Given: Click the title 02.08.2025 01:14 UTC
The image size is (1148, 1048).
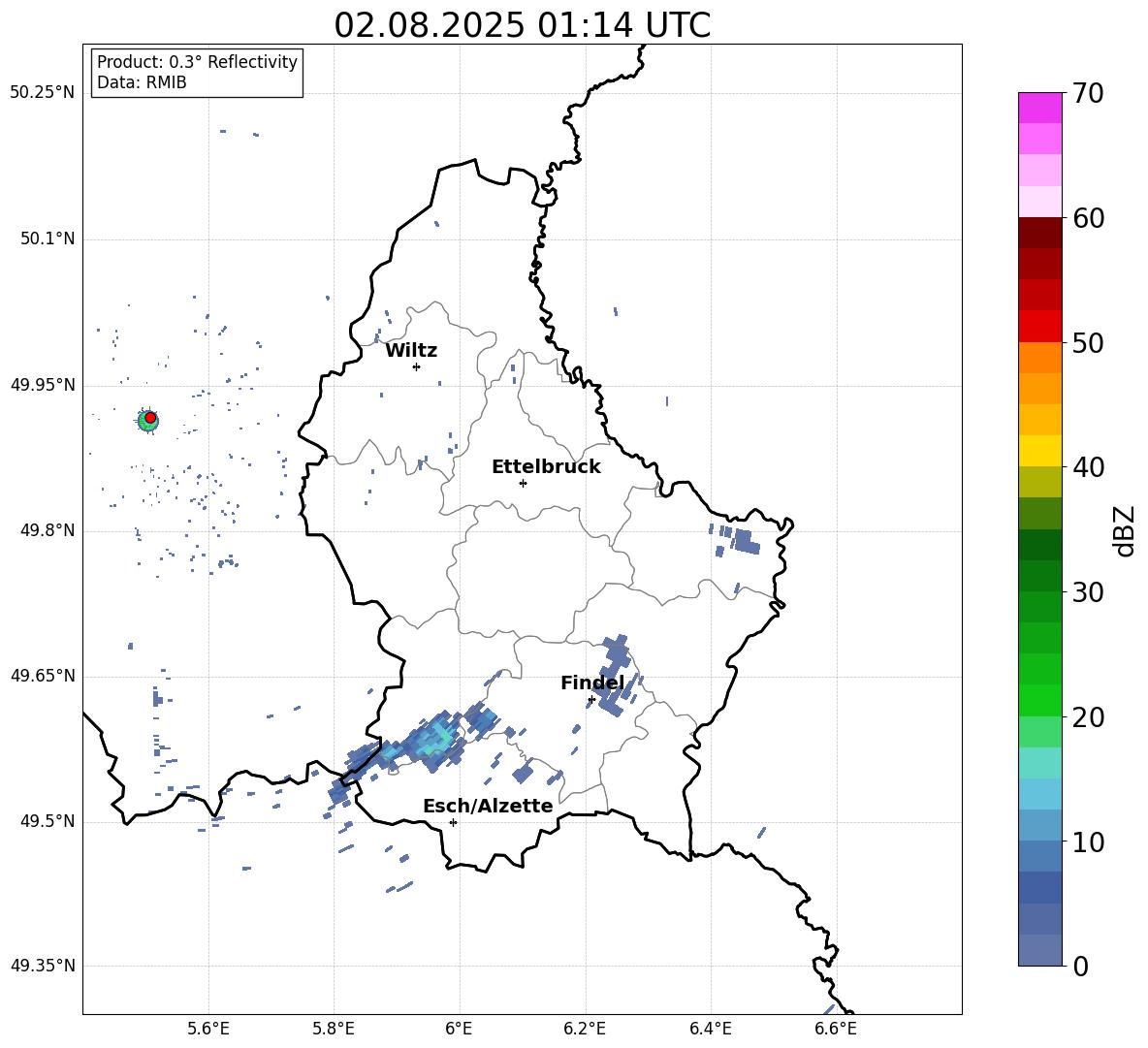Looking at the screenshot, I should (x=522, y=25).
